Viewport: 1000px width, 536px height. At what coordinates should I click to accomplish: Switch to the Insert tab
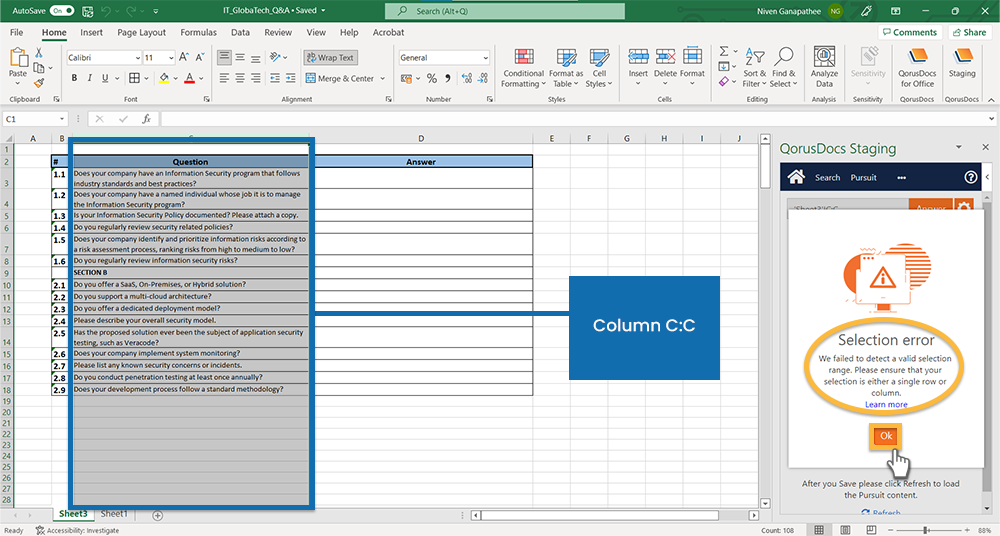[91, 32]
